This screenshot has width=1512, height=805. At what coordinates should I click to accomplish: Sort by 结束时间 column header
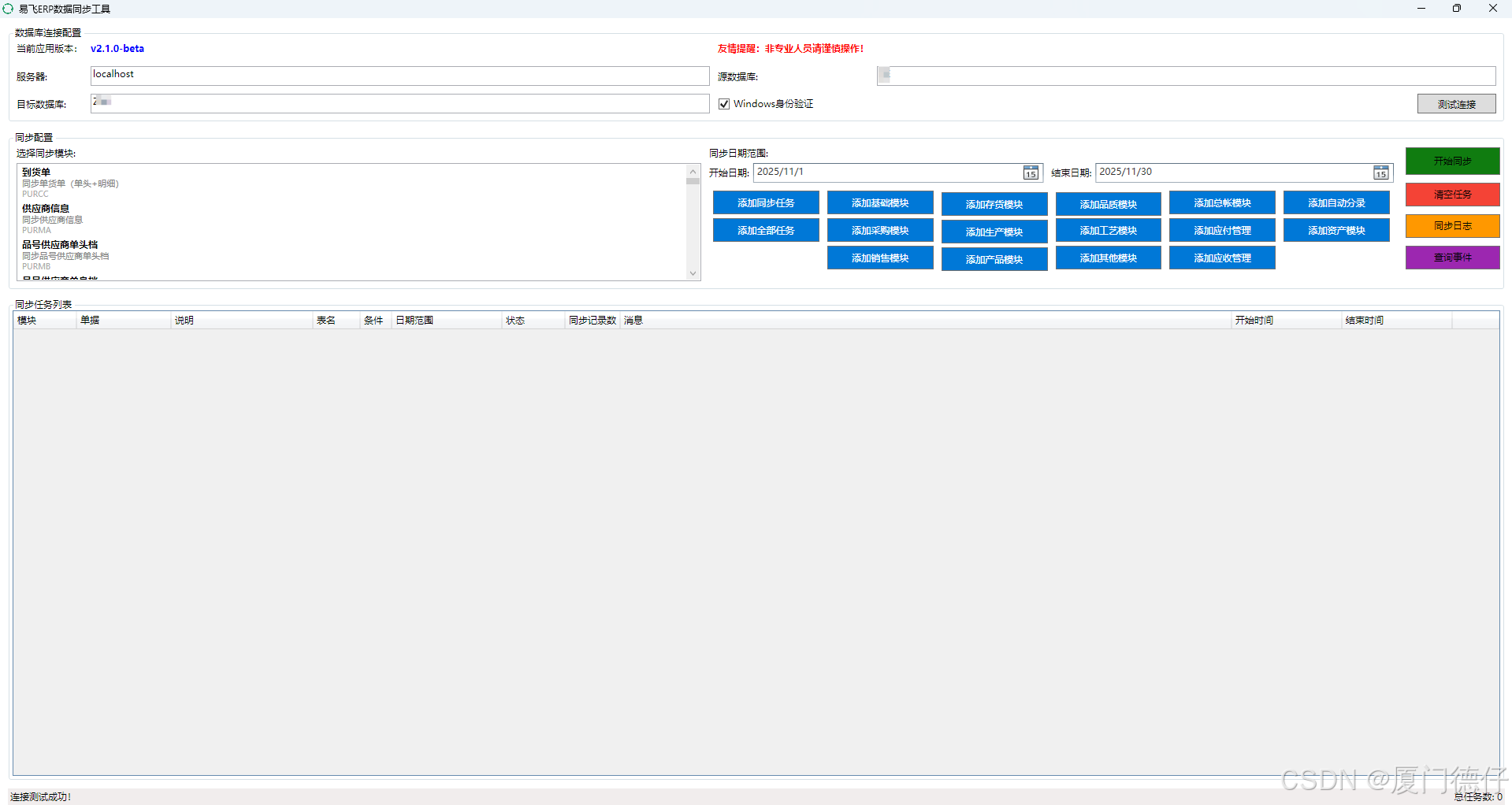click(x=1397, y=320)
